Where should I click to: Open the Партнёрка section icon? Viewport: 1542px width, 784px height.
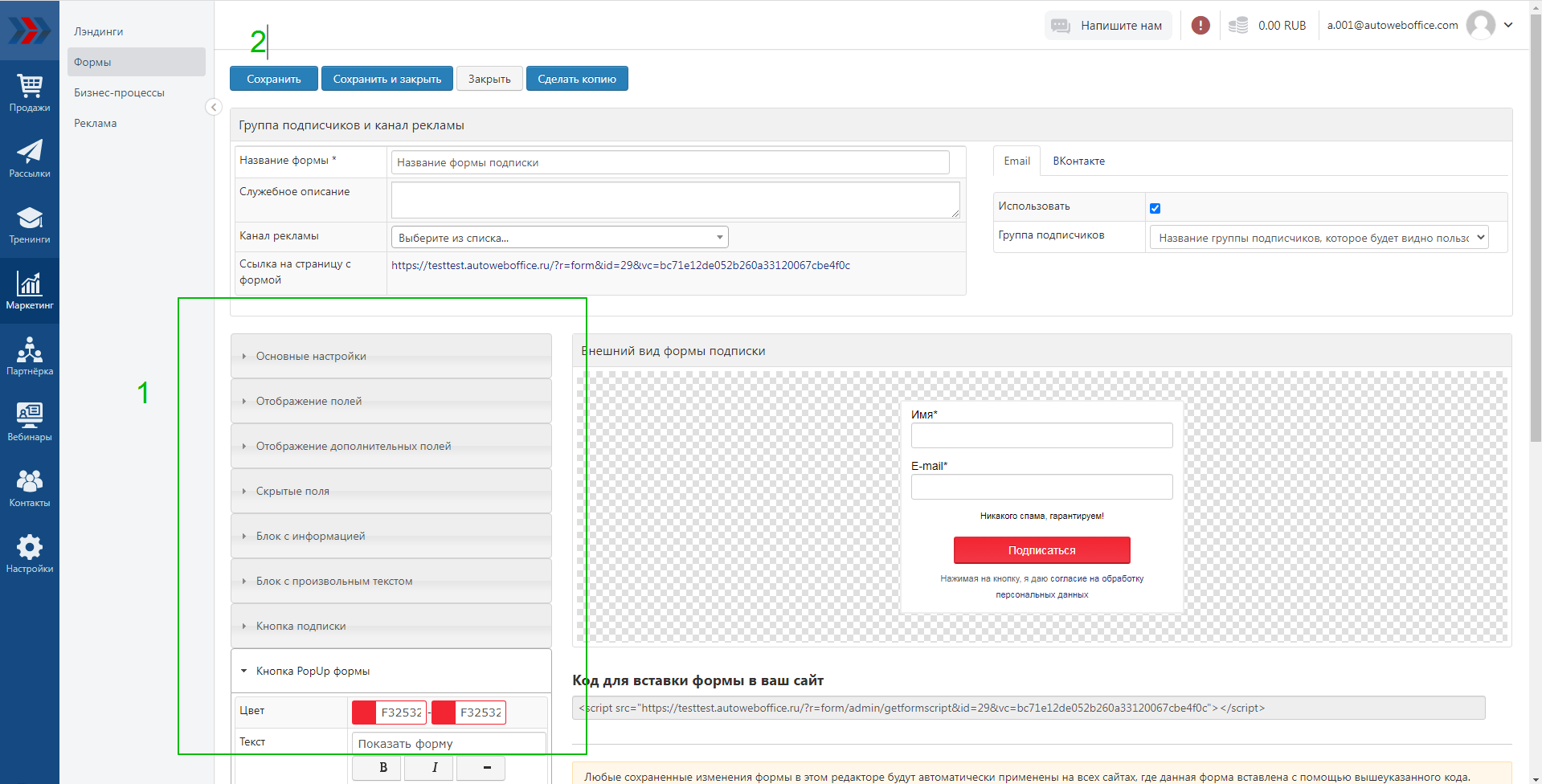click(30, 357)
